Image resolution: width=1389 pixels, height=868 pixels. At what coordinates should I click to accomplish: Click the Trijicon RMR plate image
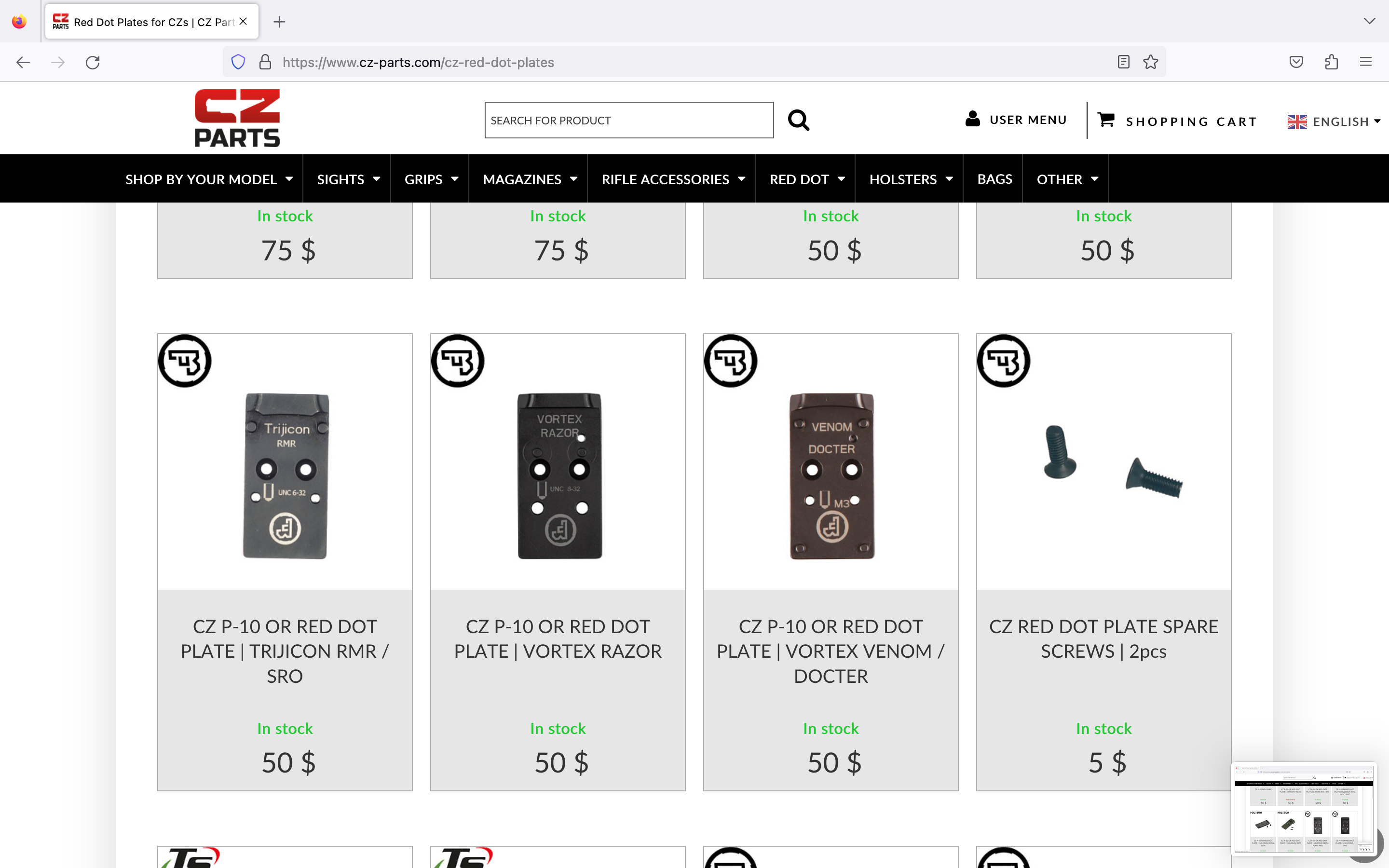(286, 476)
